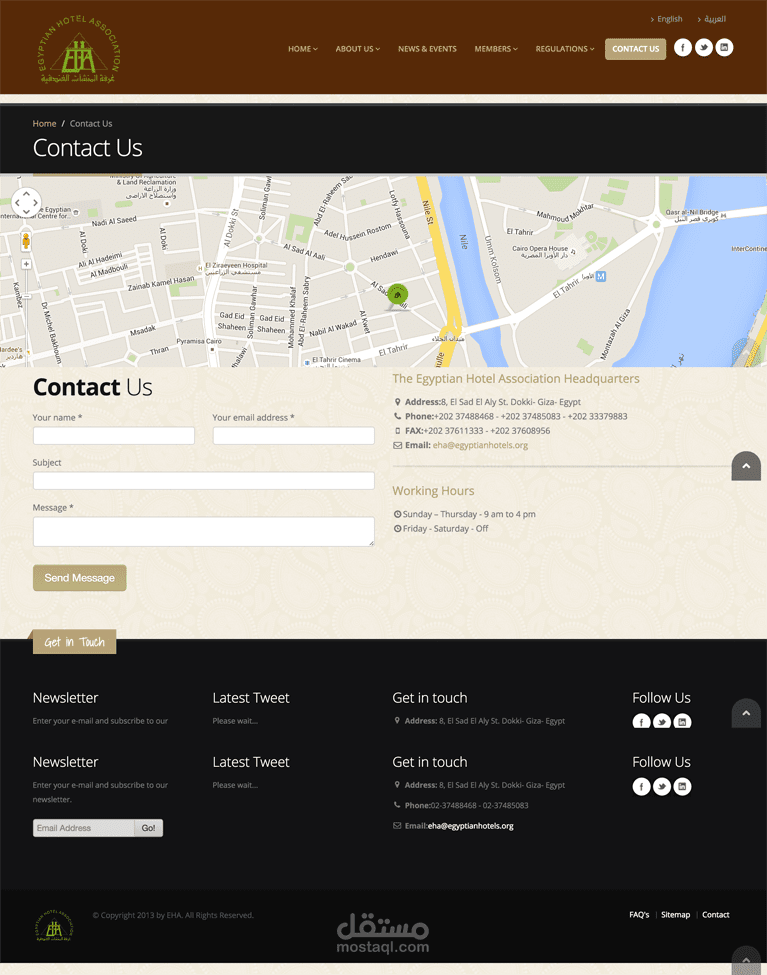The width and height of the screenshot is (767, 975).
Task: Click the Facebook icon under lower Follow Us
Action: (x=641, y=787)
